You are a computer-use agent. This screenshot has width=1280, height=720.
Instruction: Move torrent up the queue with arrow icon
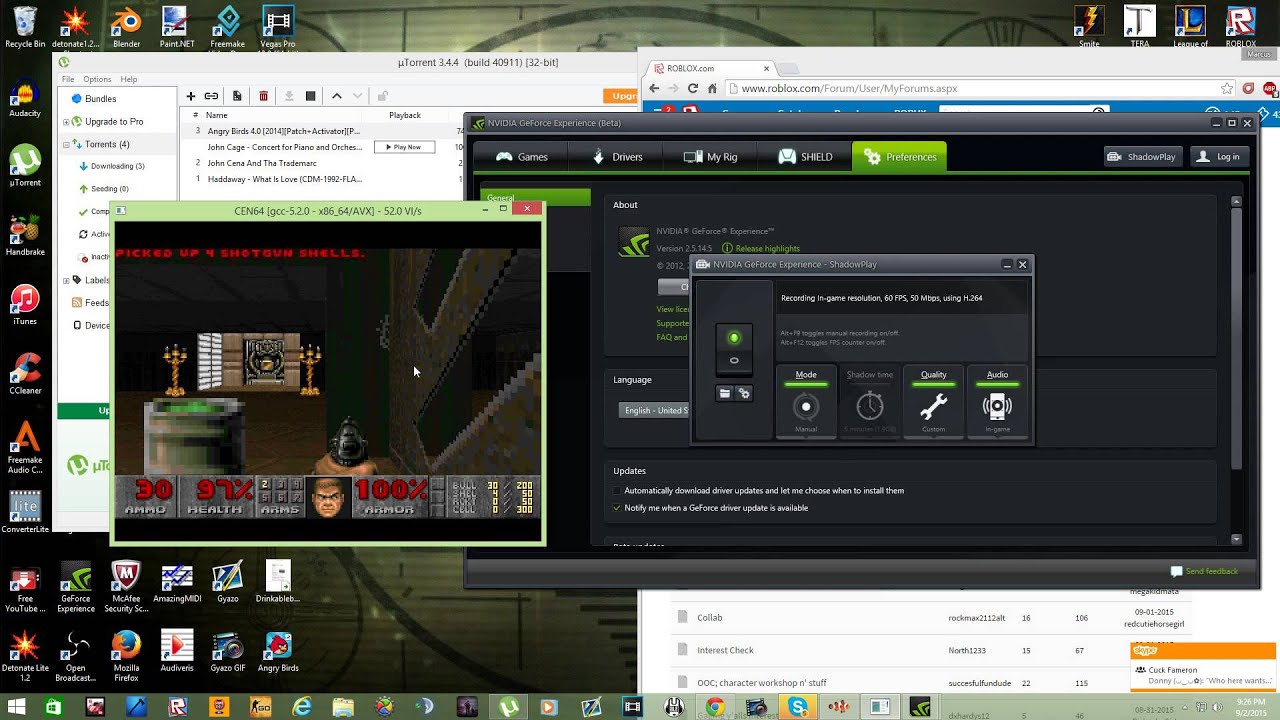point(336,96)
